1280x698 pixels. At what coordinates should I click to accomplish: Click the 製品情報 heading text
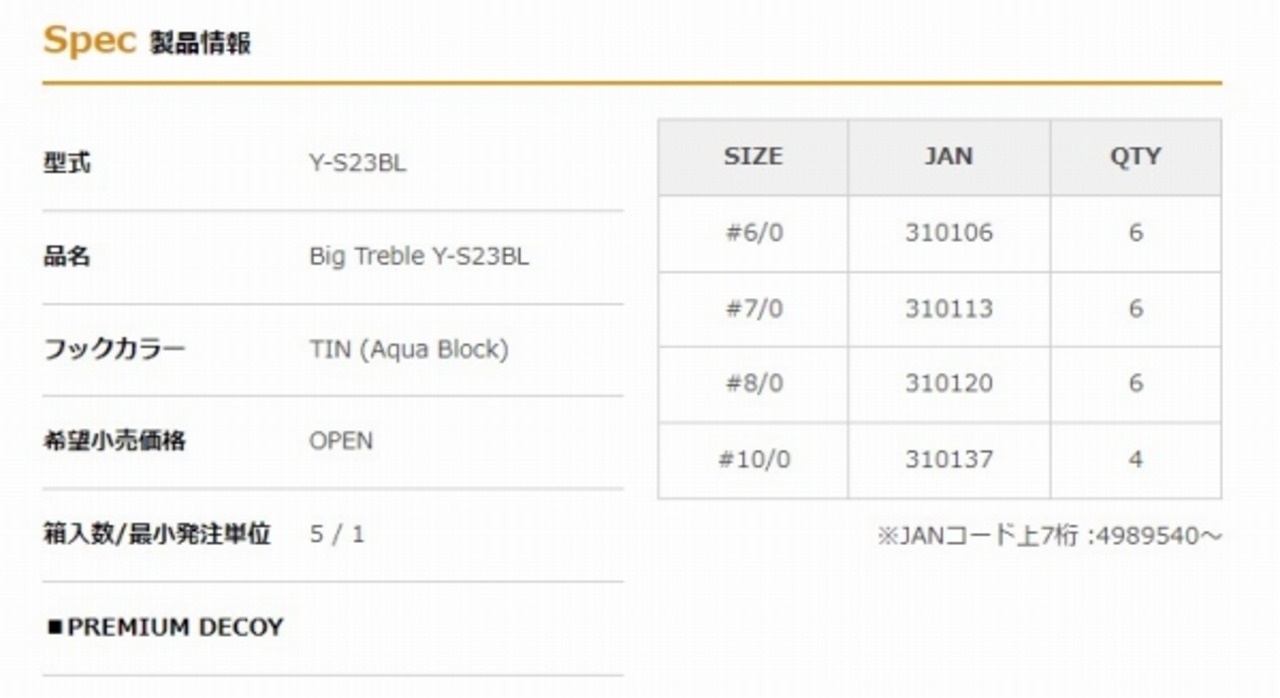click(200, 43)
